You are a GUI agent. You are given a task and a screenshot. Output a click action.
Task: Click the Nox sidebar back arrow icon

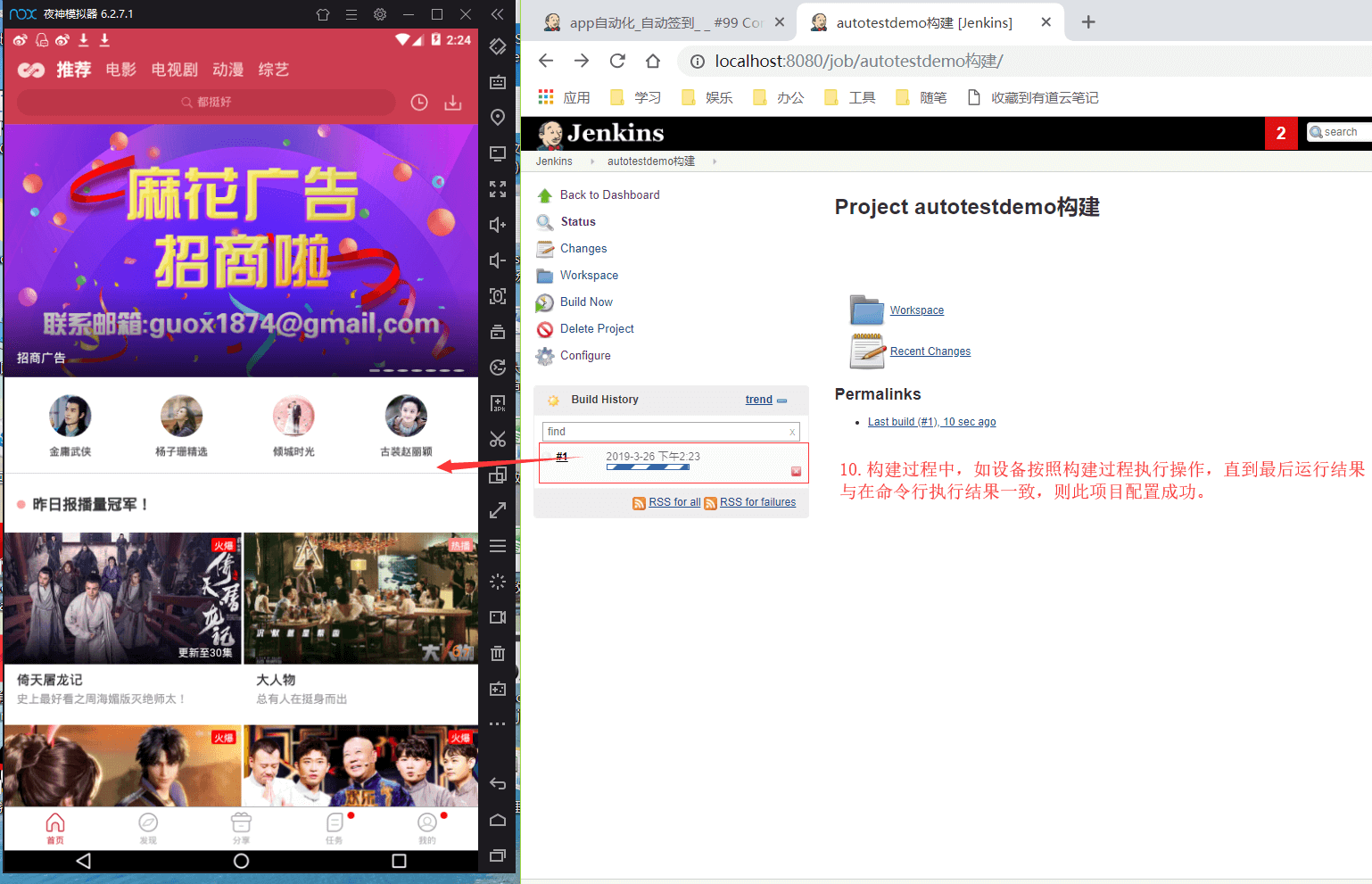click(x=498, y=784)
